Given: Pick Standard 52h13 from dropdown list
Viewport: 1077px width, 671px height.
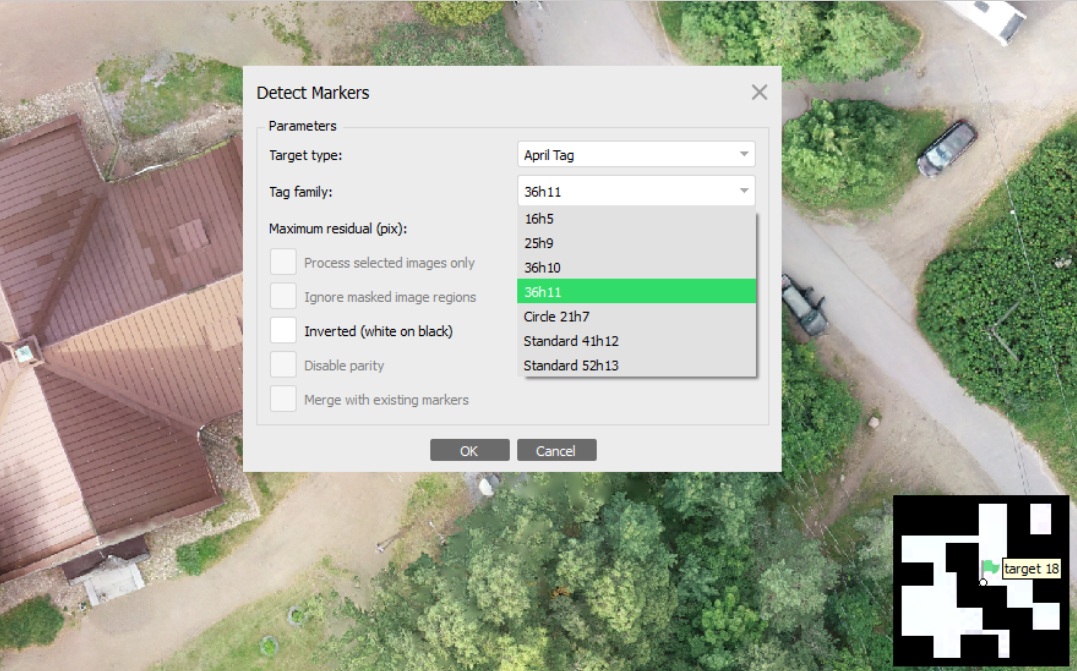Looking at the screenshot, I should [x=636, y=365].
